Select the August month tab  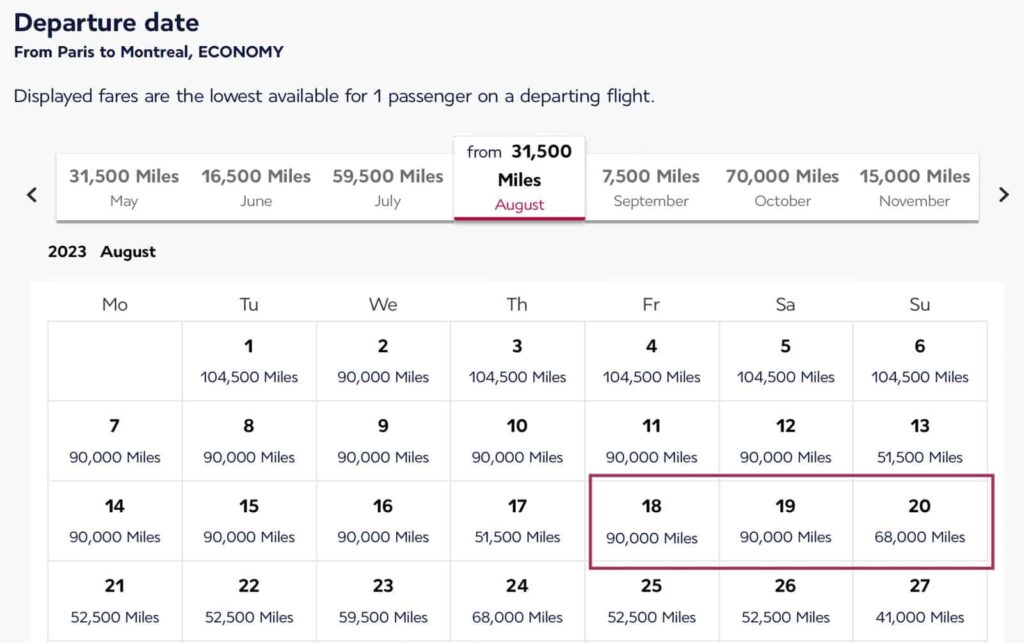coord(519,178)
